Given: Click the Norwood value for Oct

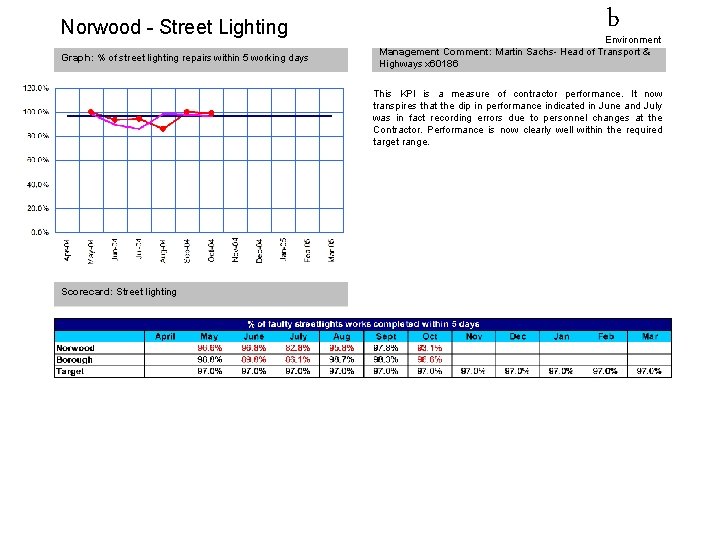Looking at the screenshot, I should [430, 348].
